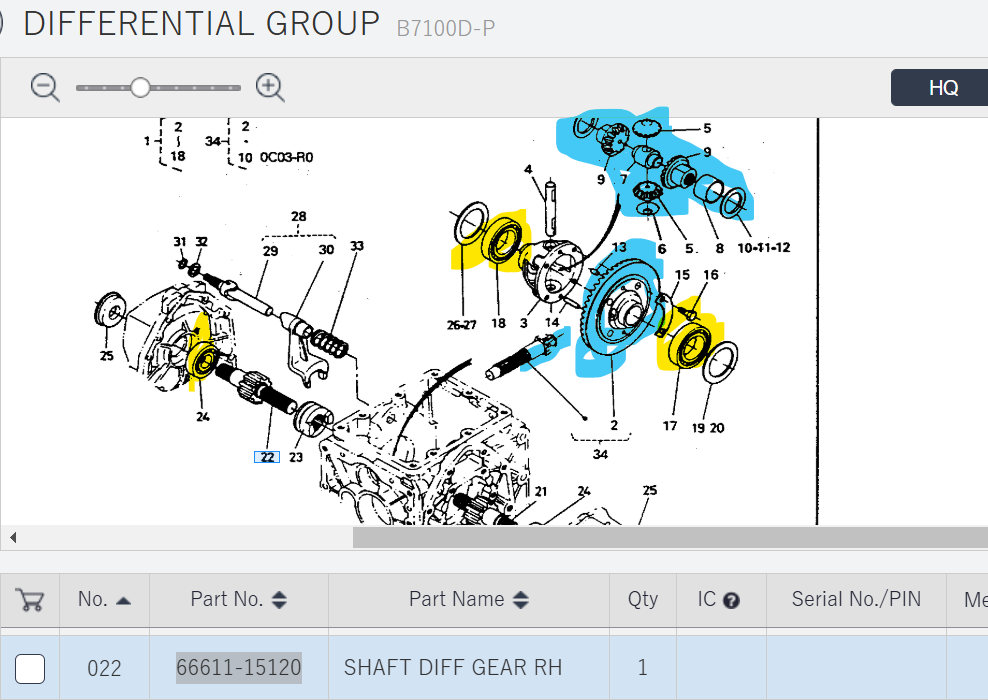Open the IC help question mark icon
988x700 pixels.
click(x=731, y=601)
